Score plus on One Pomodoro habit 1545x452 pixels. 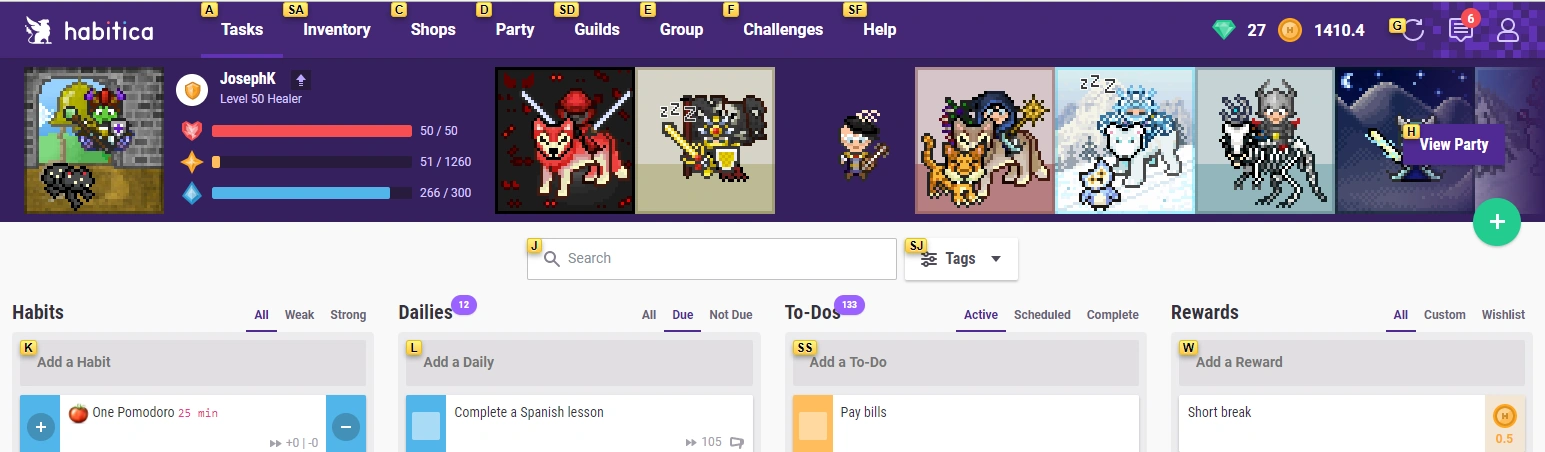point(40,426)
